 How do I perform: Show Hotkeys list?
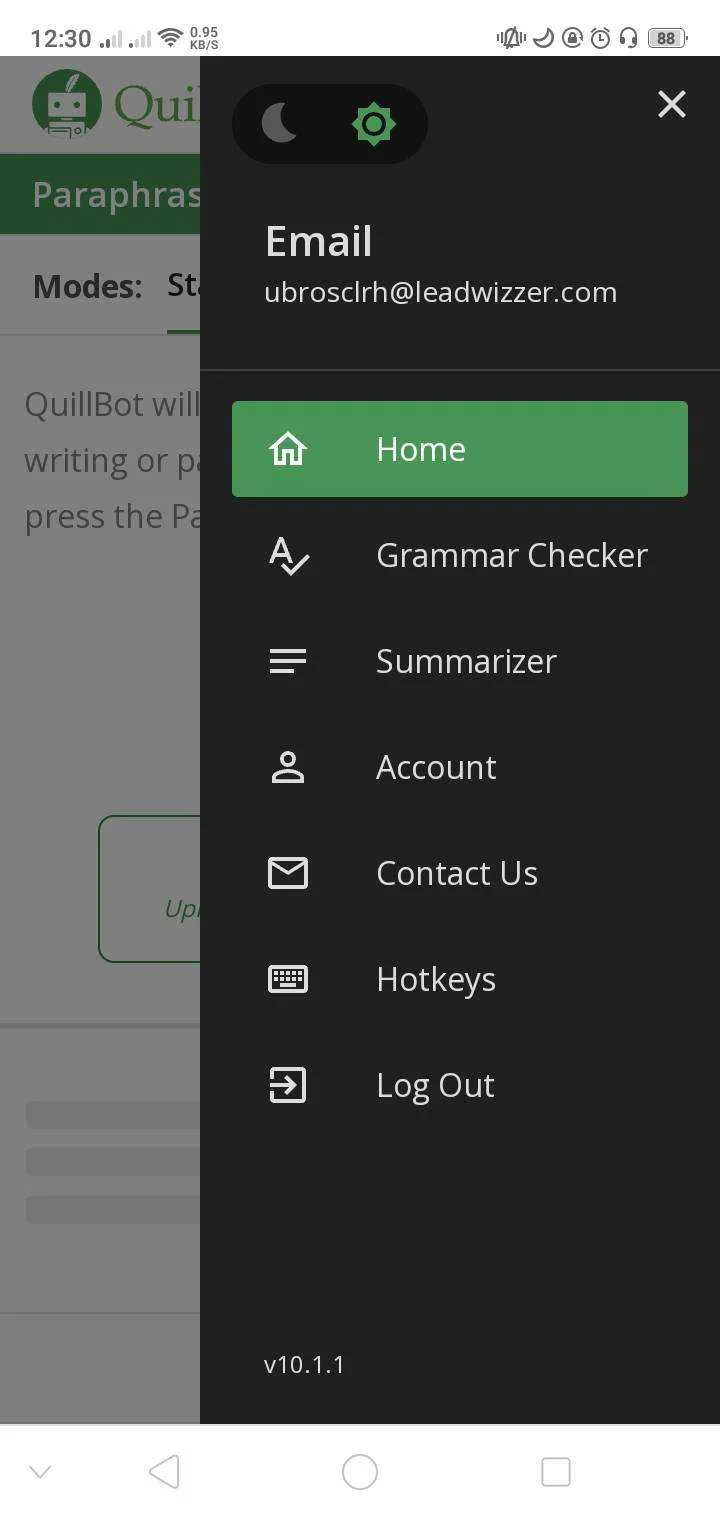tap(460, 979)
